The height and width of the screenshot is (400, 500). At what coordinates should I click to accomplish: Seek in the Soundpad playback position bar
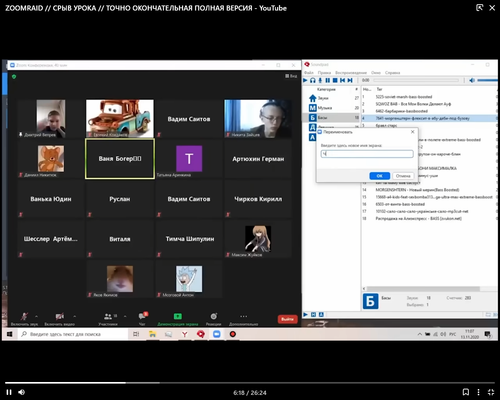416,80
